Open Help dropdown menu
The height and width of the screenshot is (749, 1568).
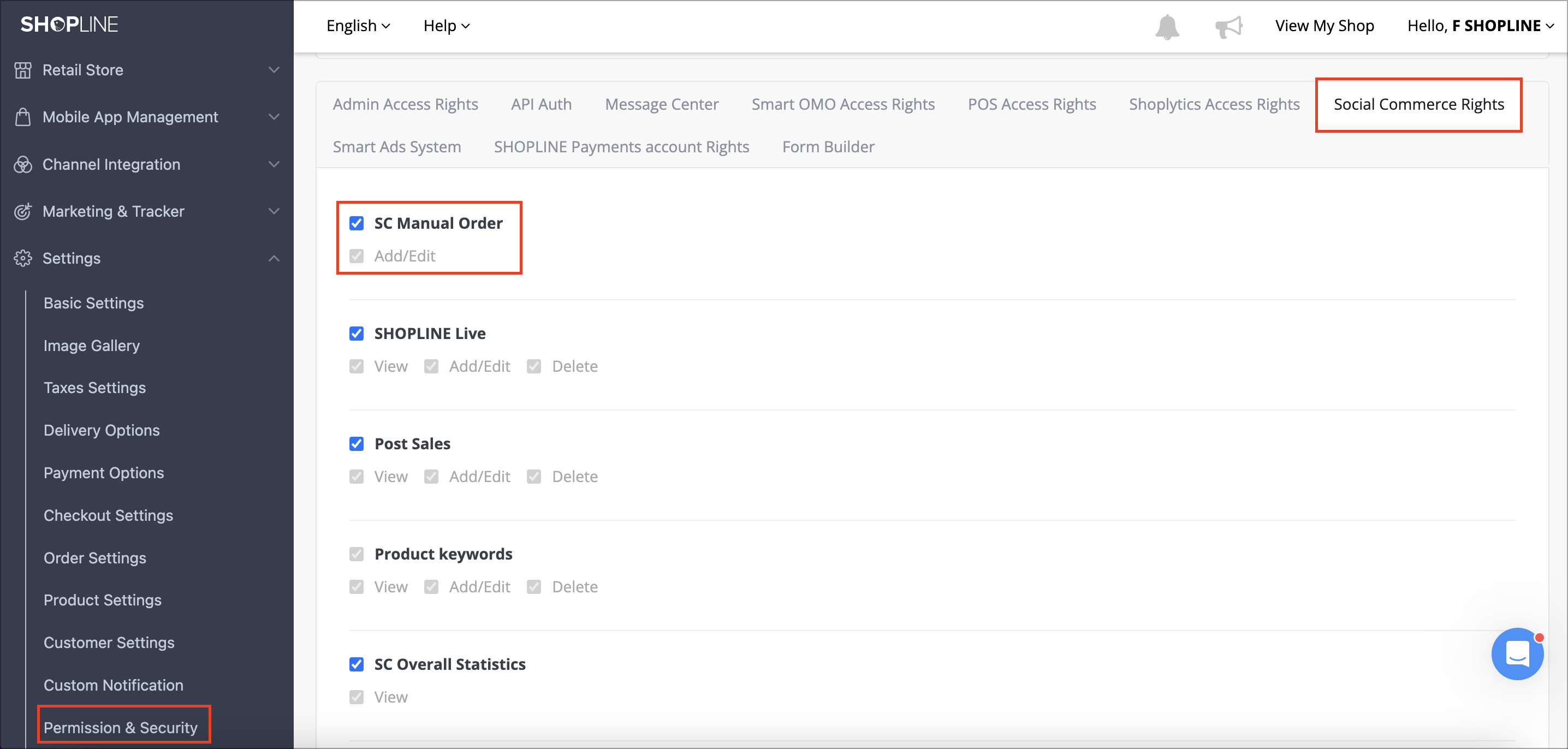coord(447,26)
